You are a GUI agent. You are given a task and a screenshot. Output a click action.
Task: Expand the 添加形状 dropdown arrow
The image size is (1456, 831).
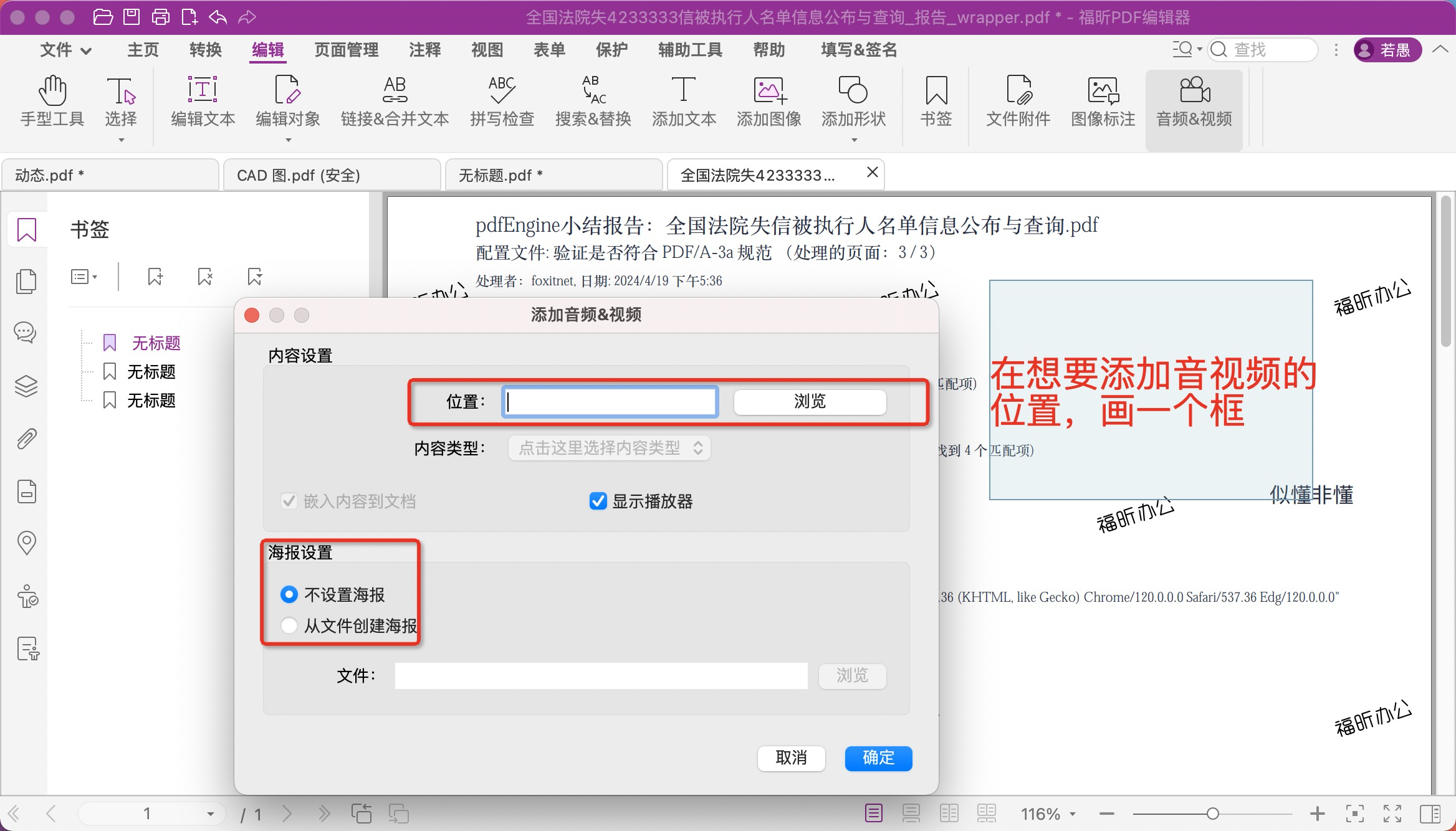tap(854, 140)
